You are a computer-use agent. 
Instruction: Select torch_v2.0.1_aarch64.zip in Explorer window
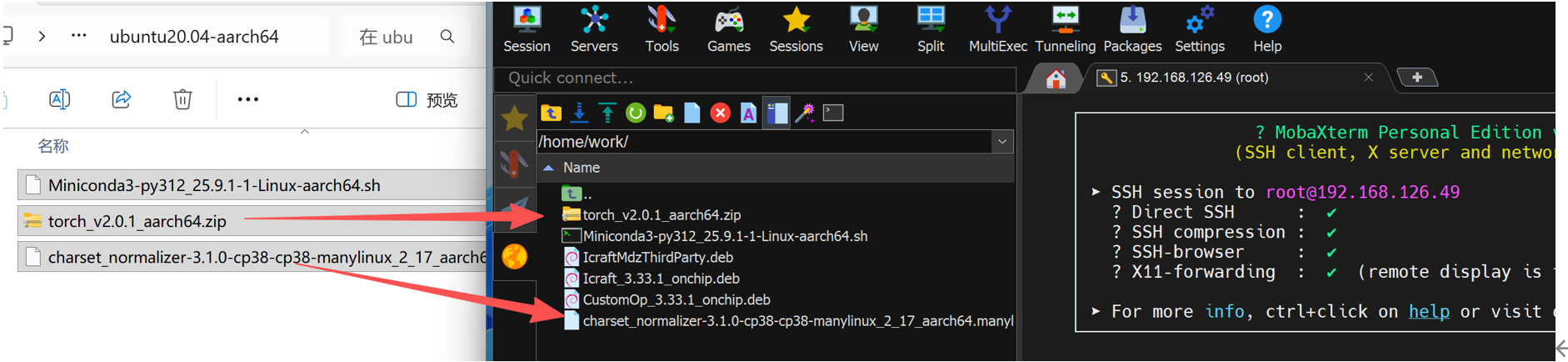(252, 221)
